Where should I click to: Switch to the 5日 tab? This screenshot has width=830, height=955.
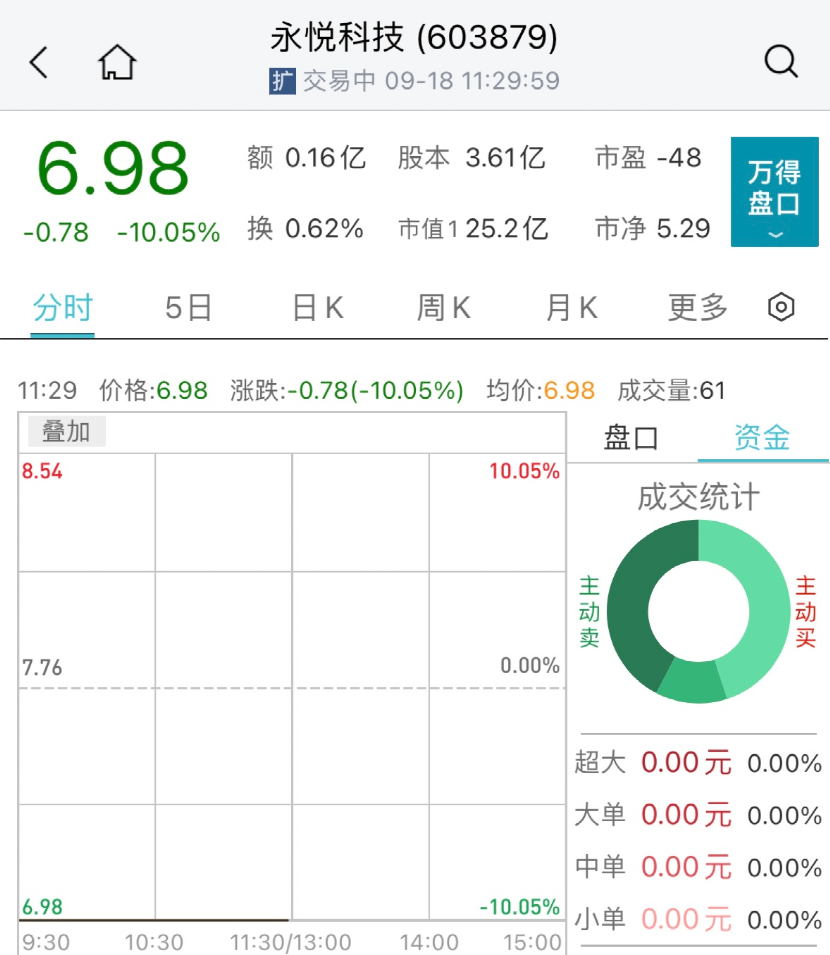click(188, 308)
